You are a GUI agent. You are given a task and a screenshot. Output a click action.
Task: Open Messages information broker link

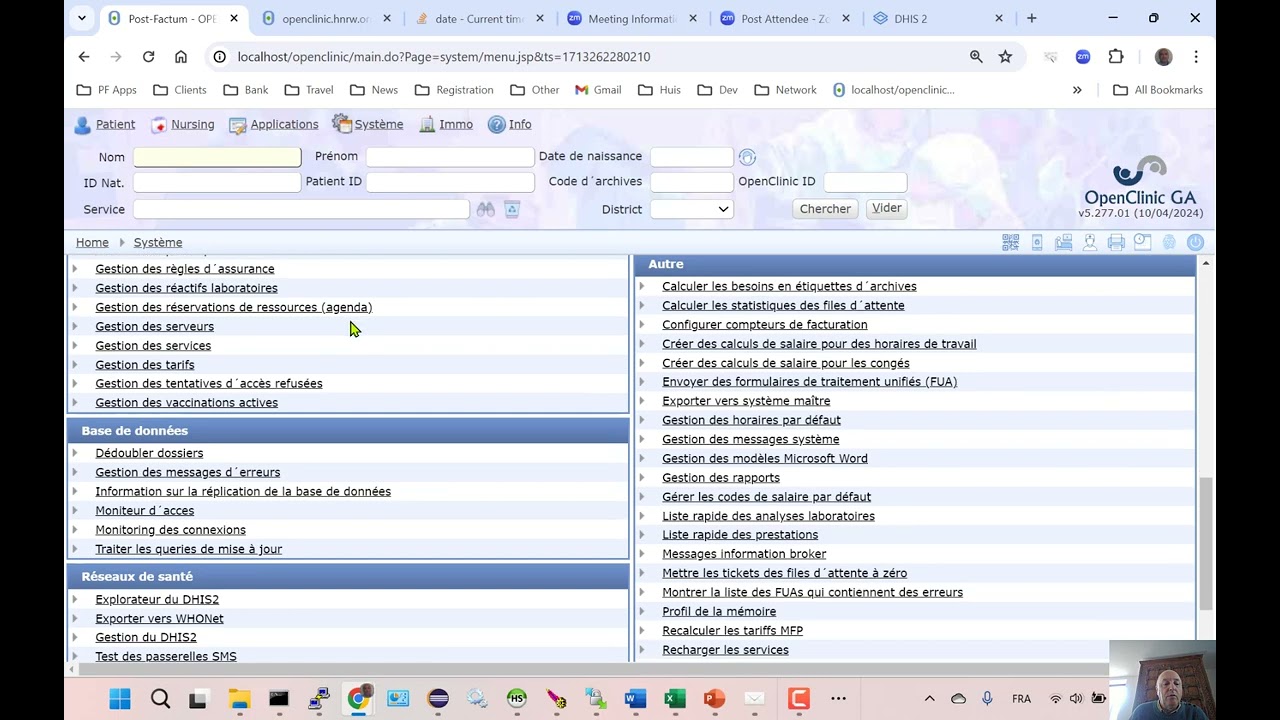click(744, 554)
